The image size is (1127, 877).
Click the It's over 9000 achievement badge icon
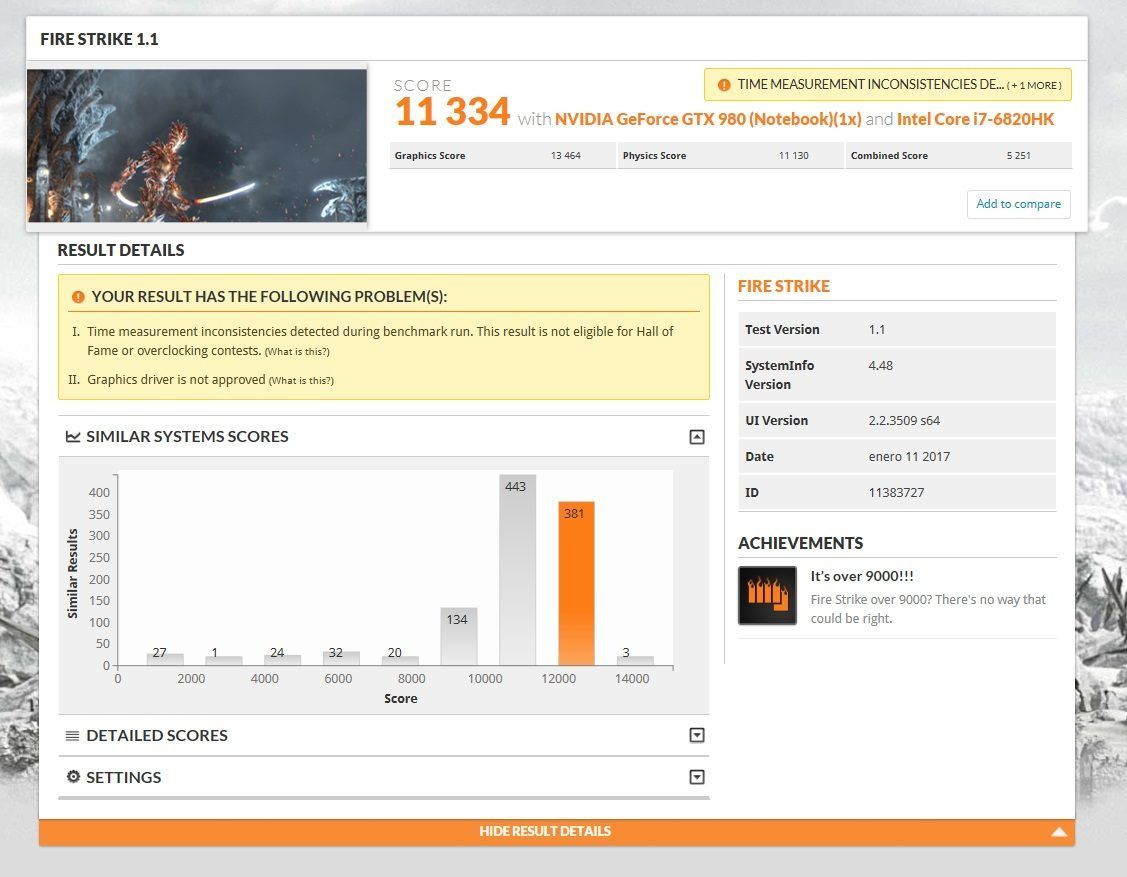tap(767, 596)
